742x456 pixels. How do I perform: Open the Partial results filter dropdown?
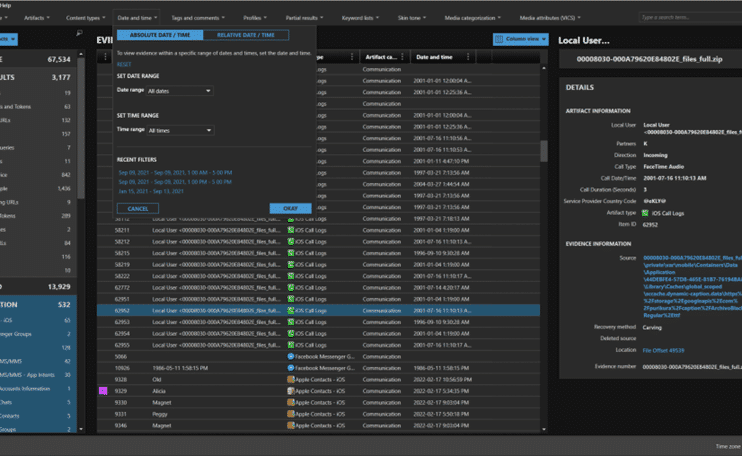click(x=304, y=18)
